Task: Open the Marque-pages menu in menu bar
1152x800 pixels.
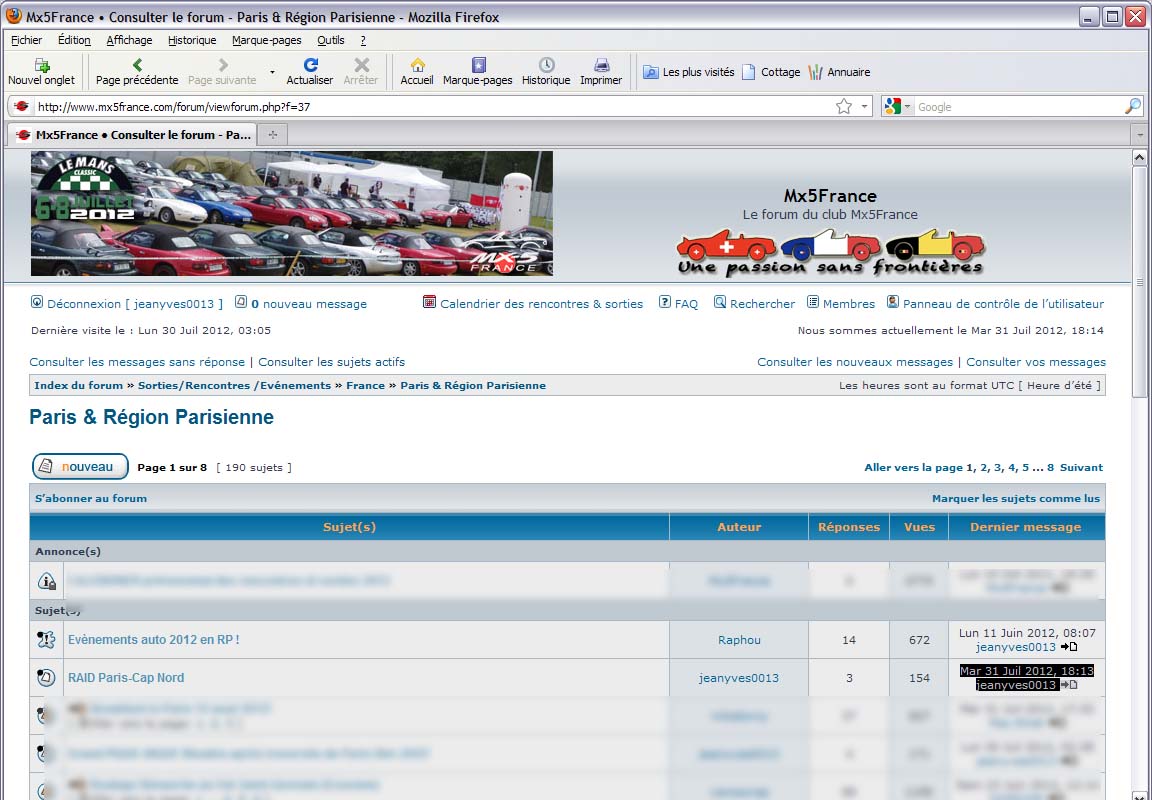Action: (x=267, y=40)
